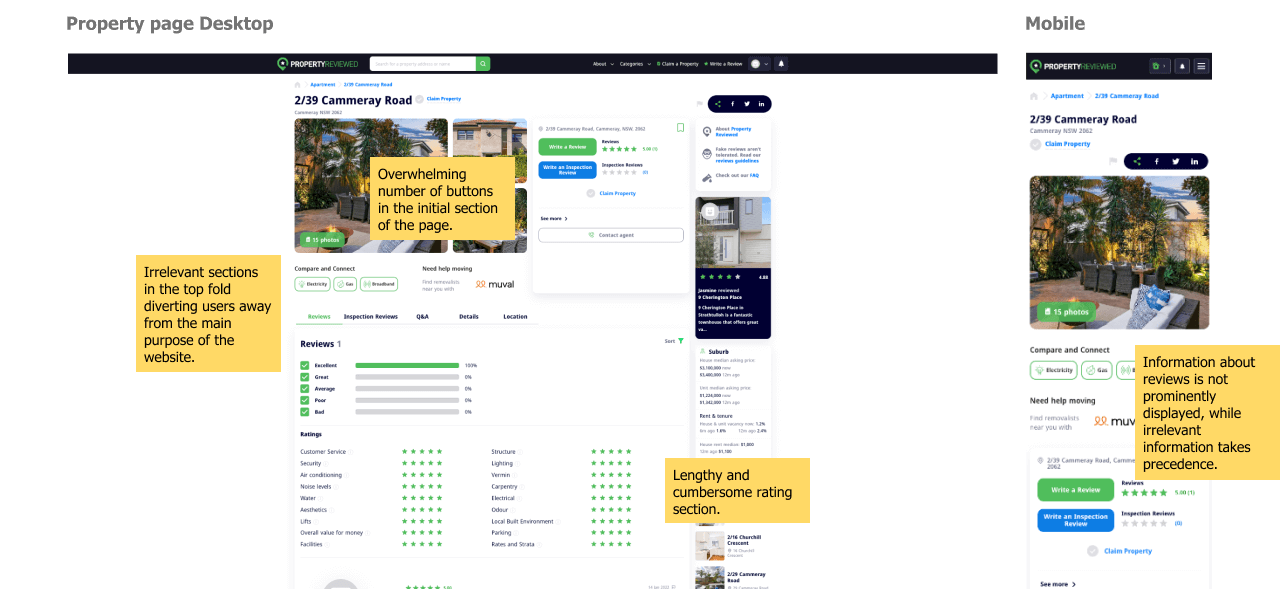This screenshot has height=590, width=1280.
Task: Toggle the Great rating checkbox
Action: click(305, 377)
